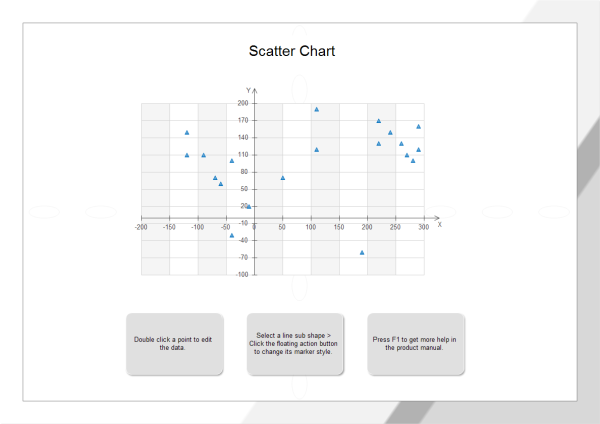The height and width of the screenshot is (424, 600).
Task: Click the "Scatter Chart" title text
Action: point(291,51)
